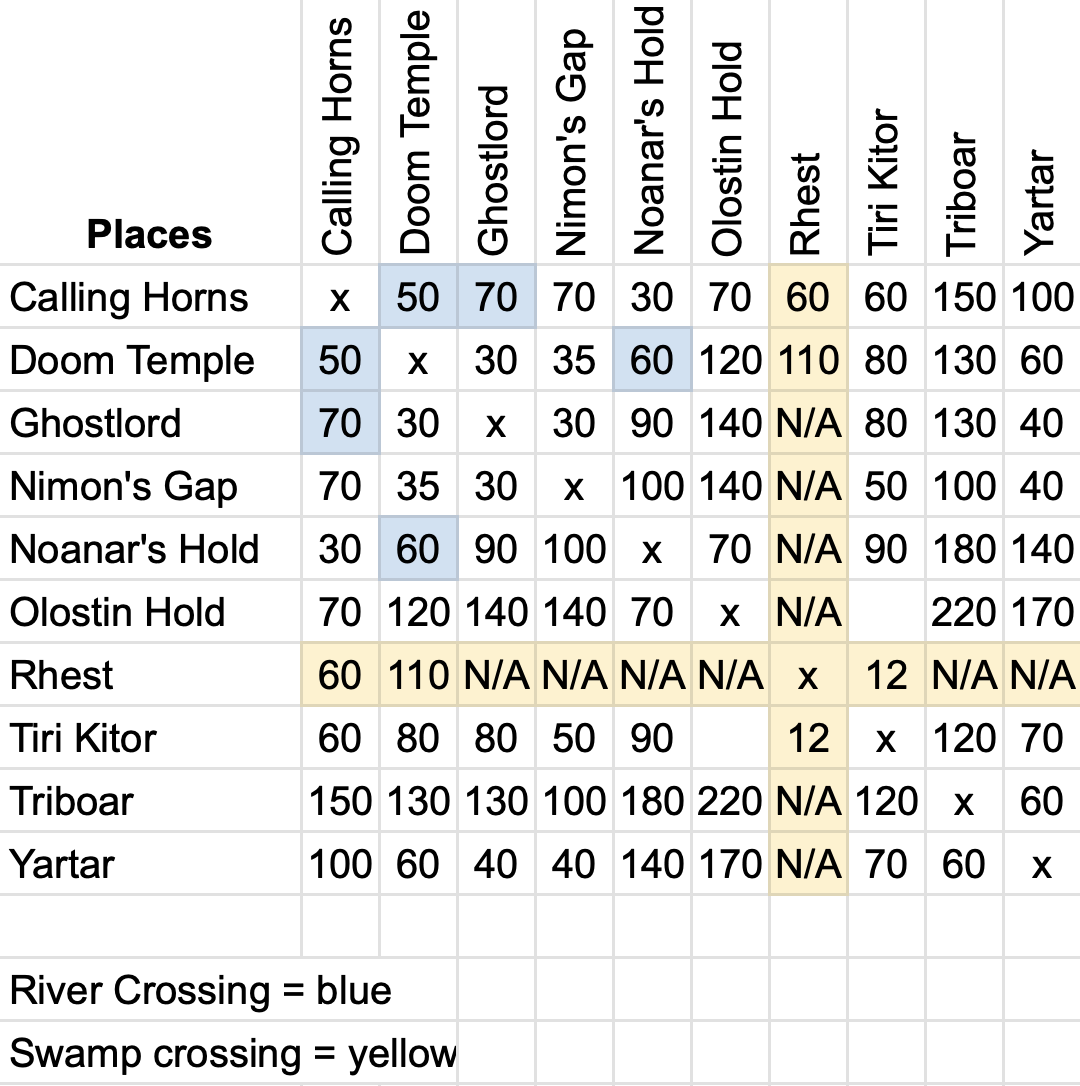Click blue 50 in Calling Horns row, Doom Temple column
Image resolution: width=1080 pixels, height=1086 pixels.
click(418, 297)
